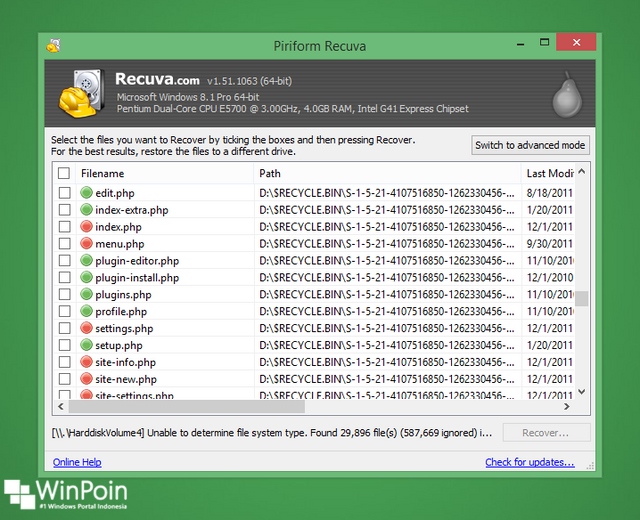Maximize the Piriform Recuva window

pos(544,42)
